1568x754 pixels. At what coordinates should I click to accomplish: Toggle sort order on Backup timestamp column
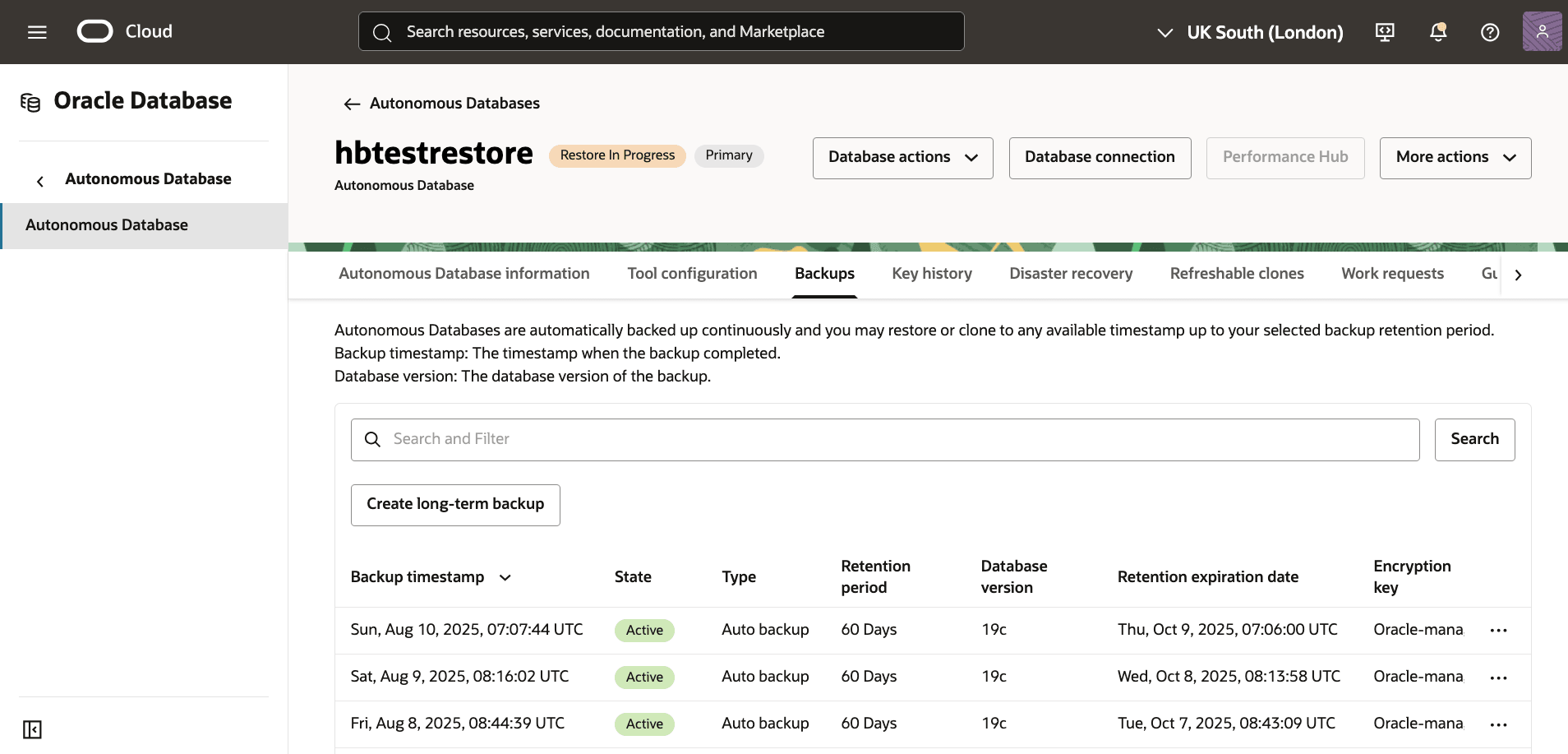pyautogui.click(x=504, y=577)
